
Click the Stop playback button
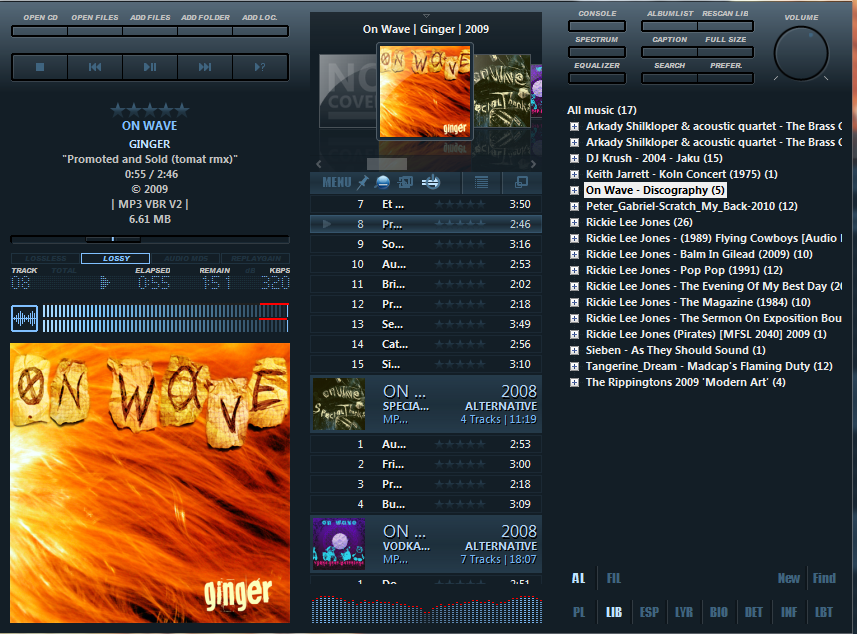click(40, 67)
